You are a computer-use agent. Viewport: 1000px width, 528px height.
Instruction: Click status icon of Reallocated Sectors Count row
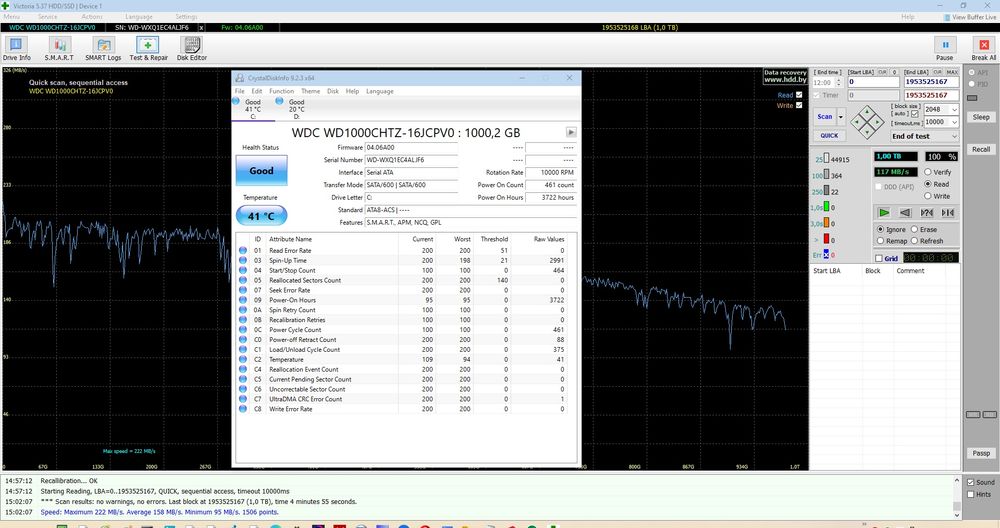[243, 280]
